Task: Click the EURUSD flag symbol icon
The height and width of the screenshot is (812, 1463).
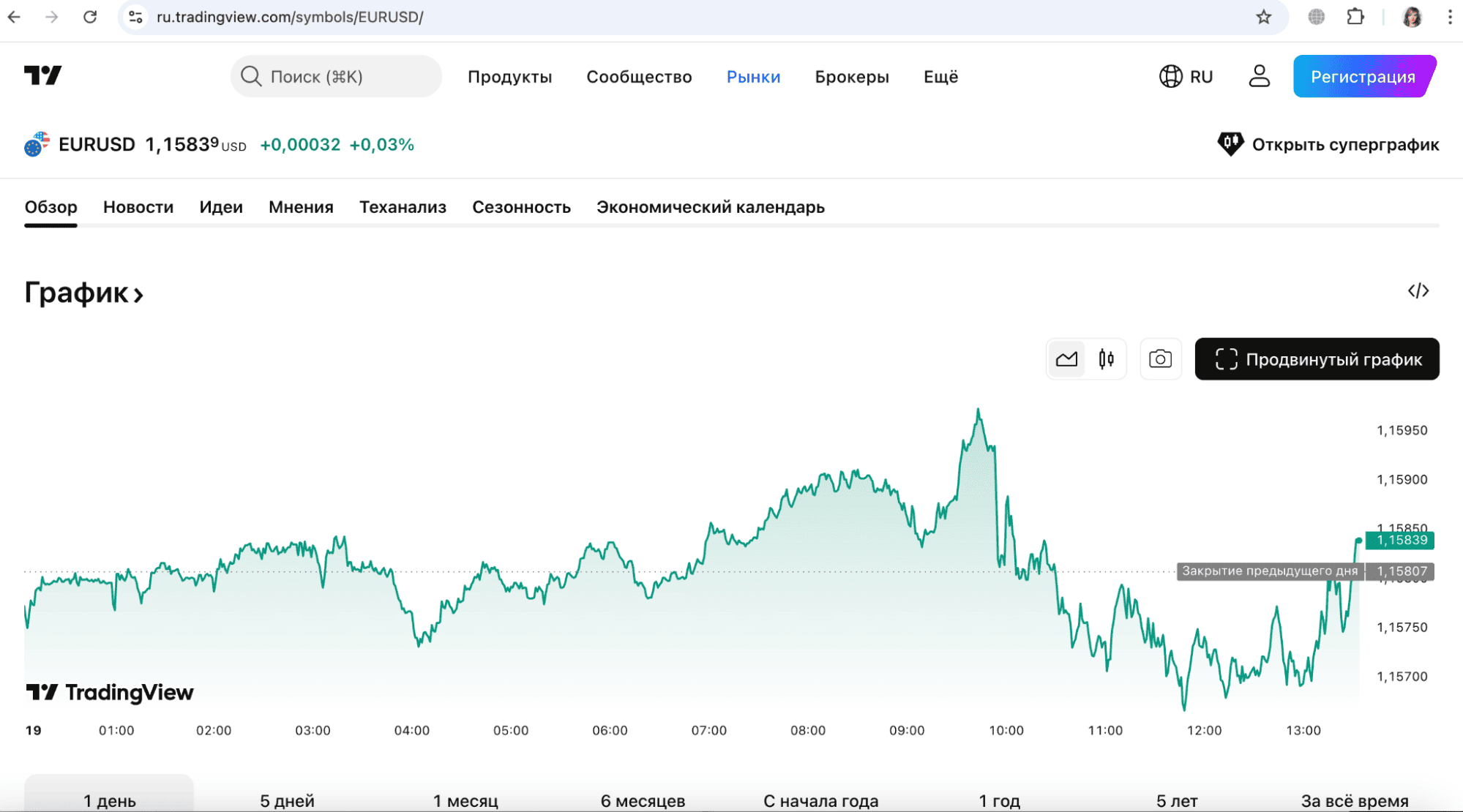Action: click(37, 144)
